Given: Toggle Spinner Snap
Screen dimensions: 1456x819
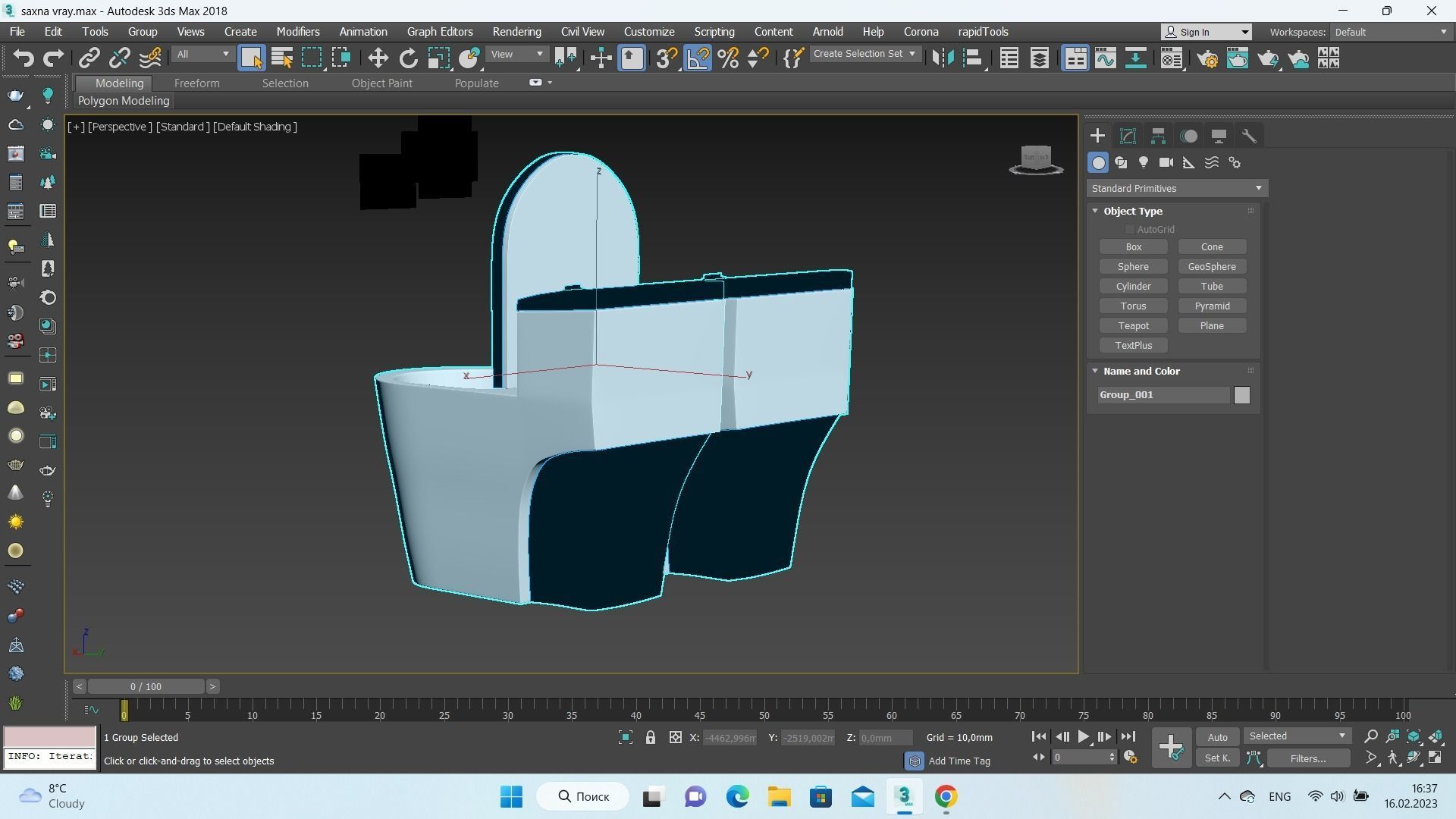Looking at the screenshot, I should 758,58.
